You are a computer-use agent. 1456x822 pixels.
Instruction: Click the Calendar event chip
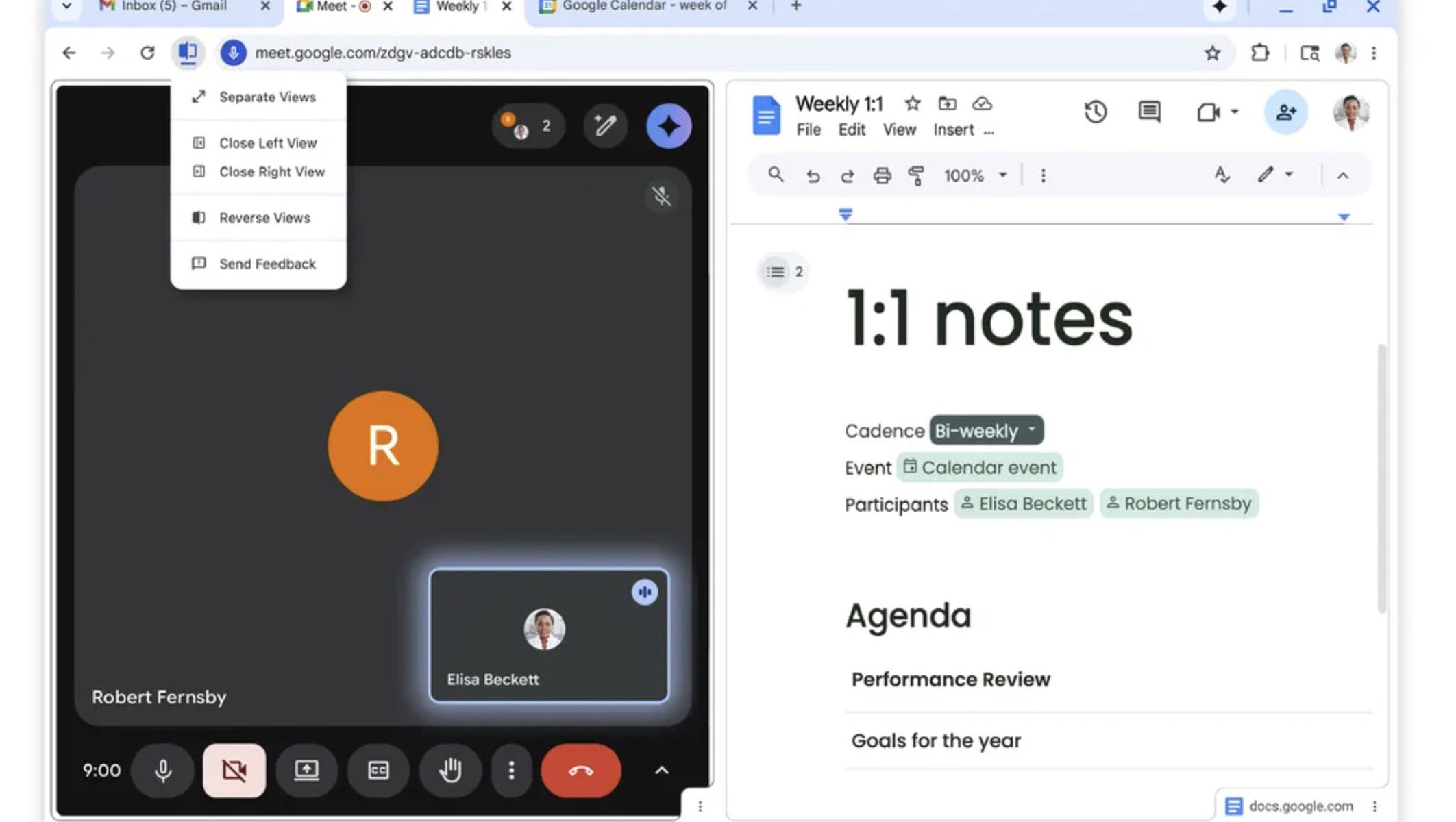pos(979,468)
